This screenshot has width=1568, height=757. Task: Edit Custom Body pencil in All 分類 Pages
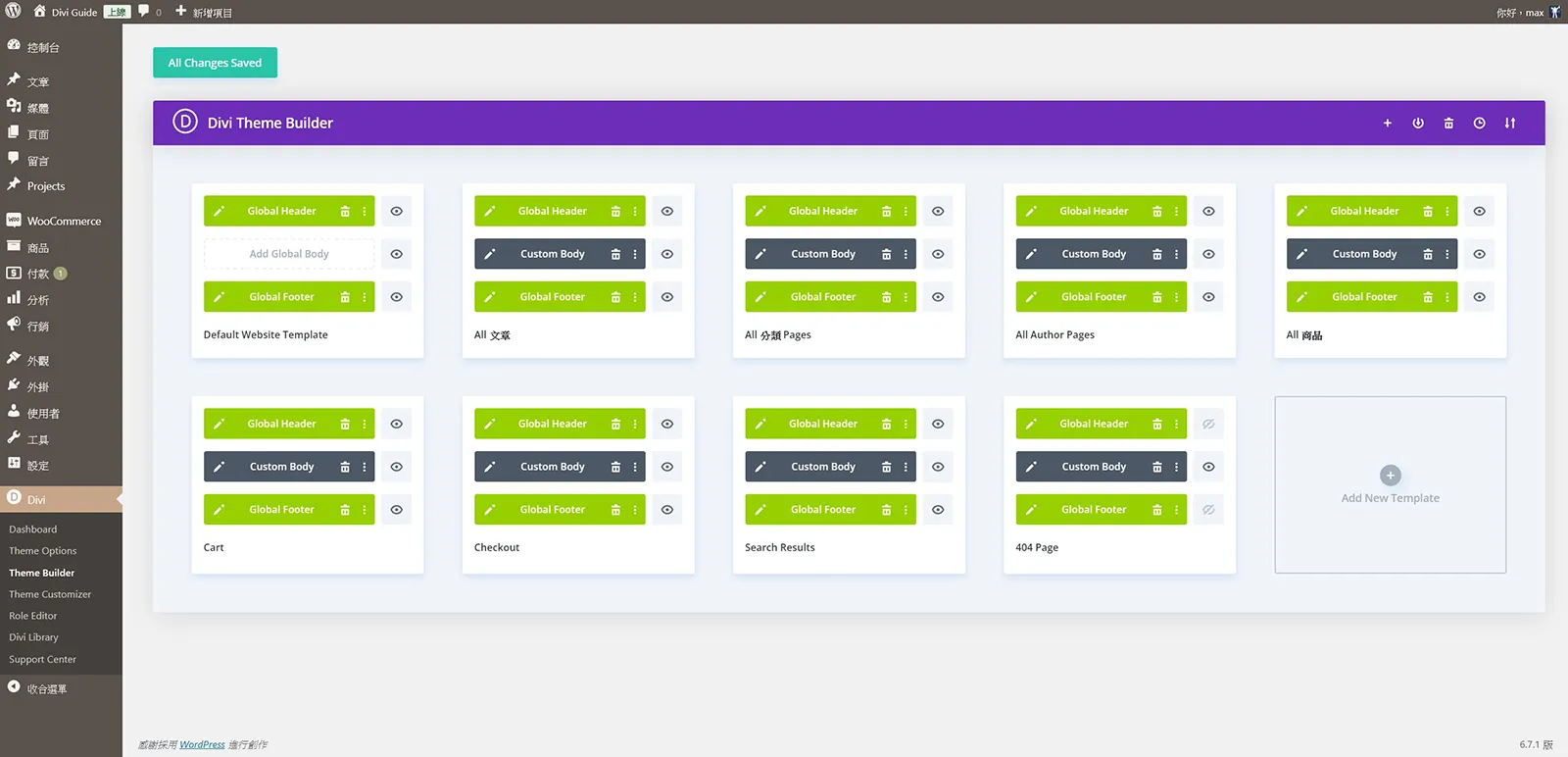[760, 254]
